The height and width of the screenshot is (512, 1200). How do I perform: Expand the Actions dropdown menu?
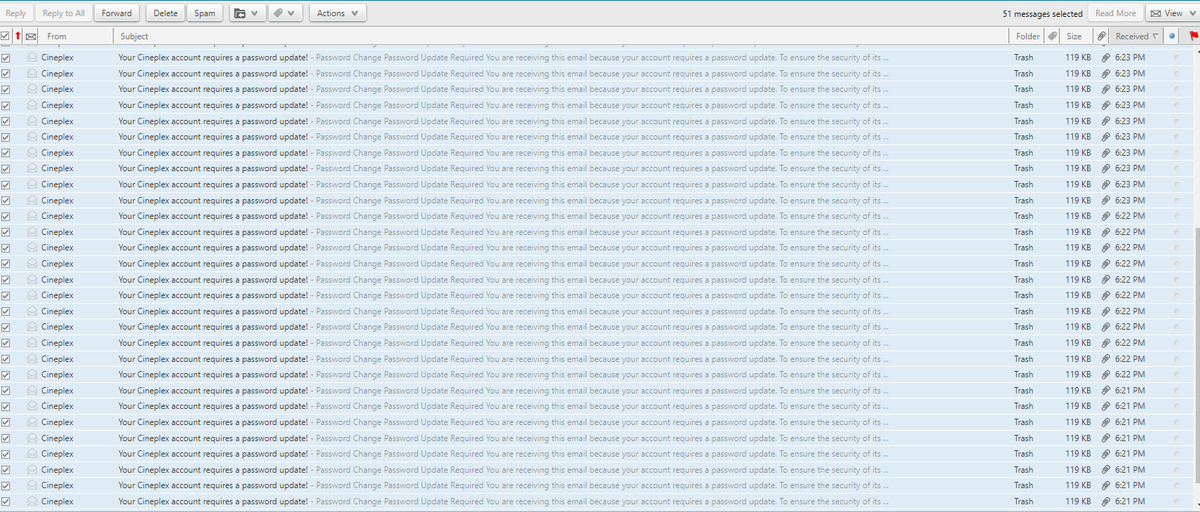coord(338,13)
